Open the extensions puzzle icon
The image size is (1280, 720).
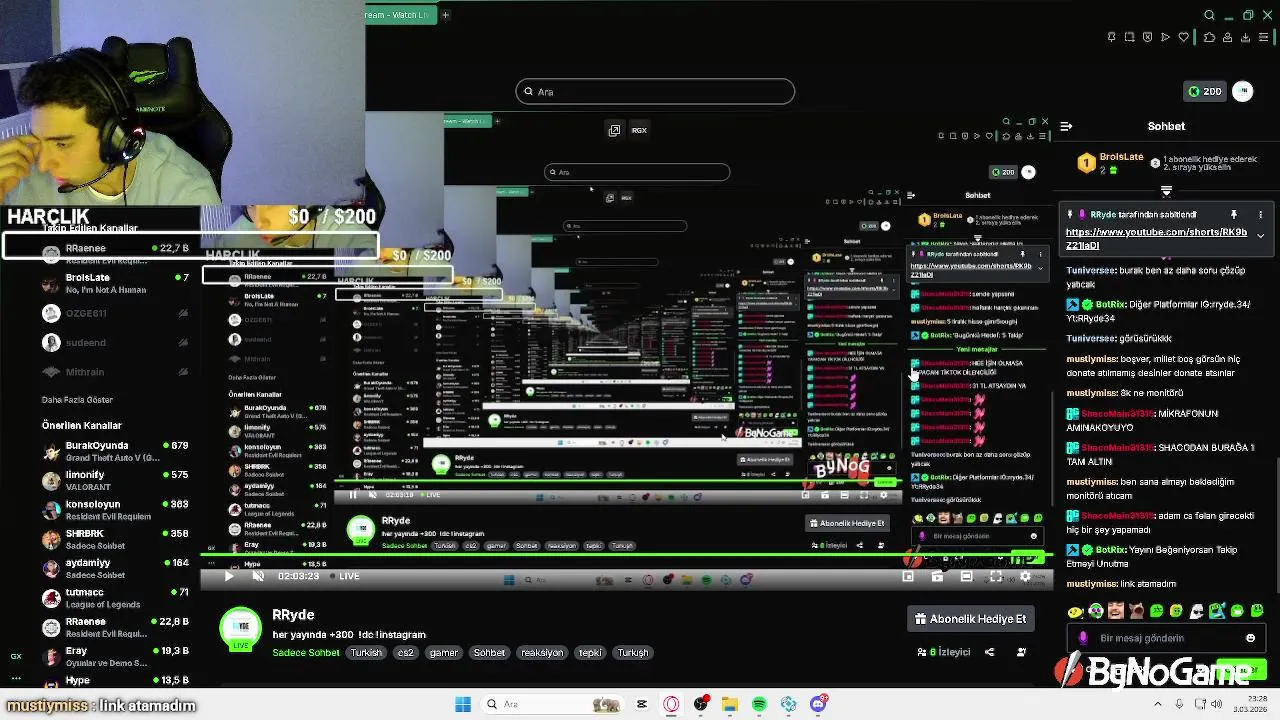1209,37
